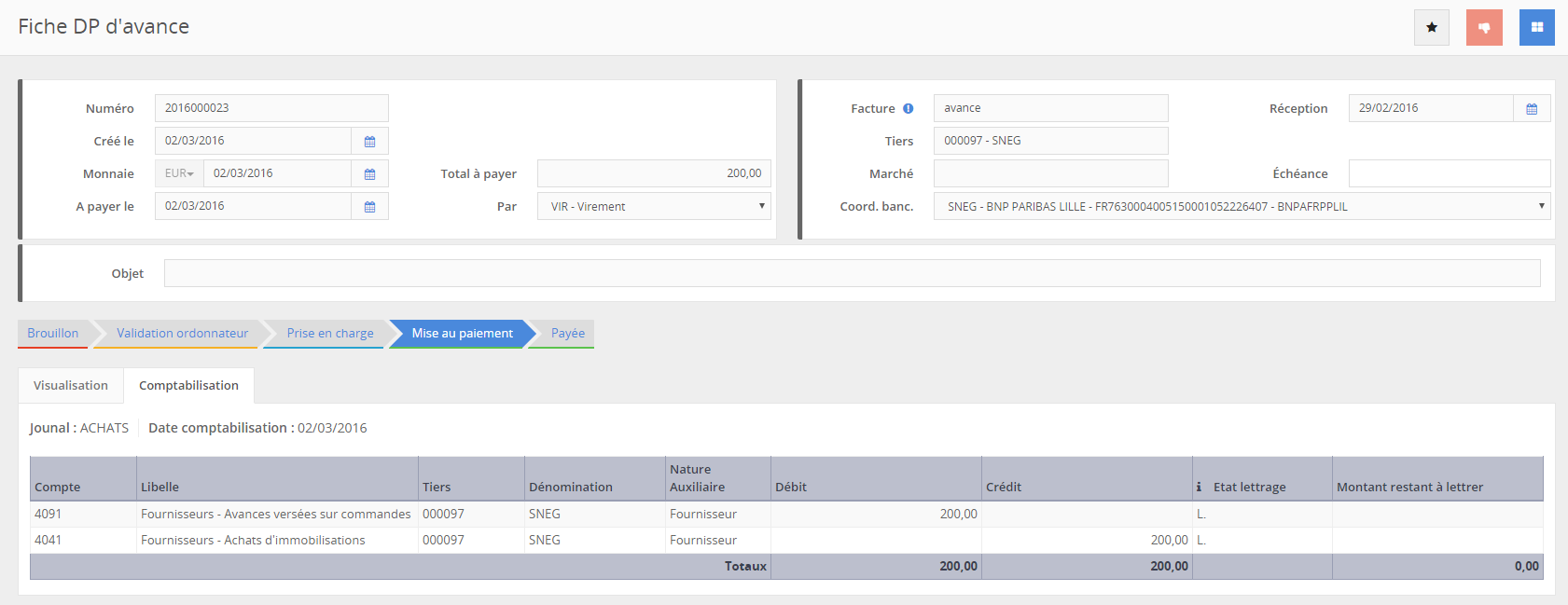Expand the EUR currency dropdown
Viewport: 1568px width, 605px height.
[179, 173]
